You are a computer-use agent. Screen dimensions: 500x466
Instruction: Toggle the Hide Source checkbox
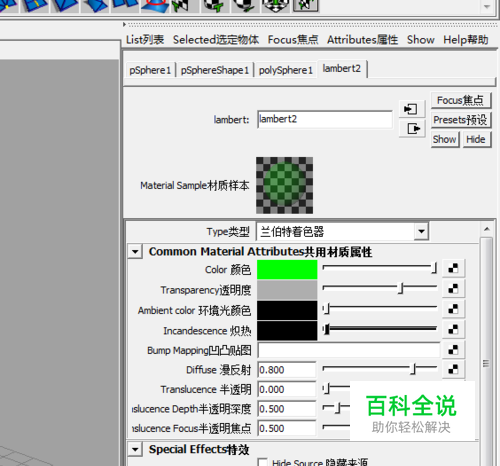263,462
